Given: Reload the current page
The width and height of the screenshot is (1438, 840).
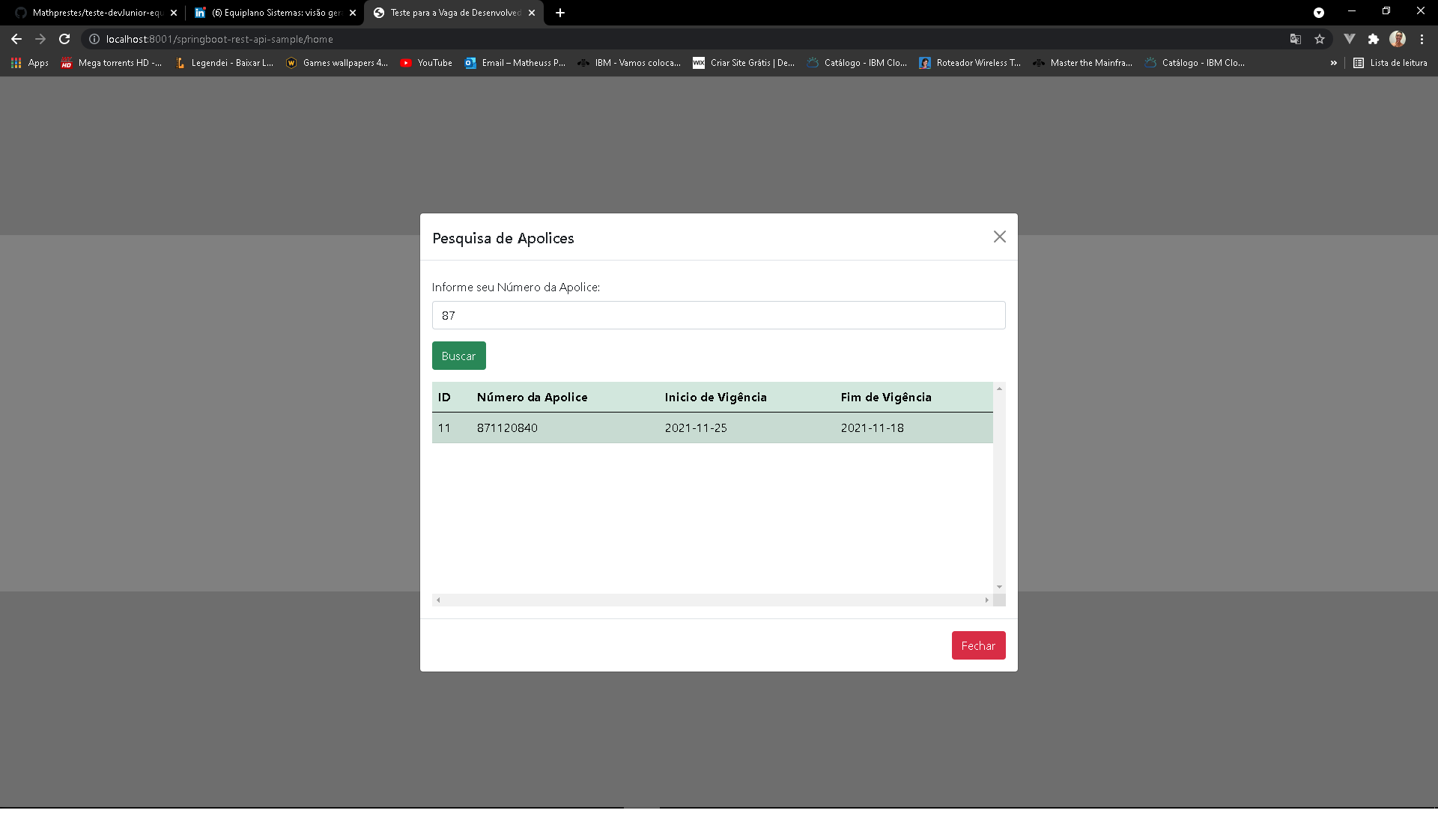Looking at the screenshot, I should coord(64,39).
